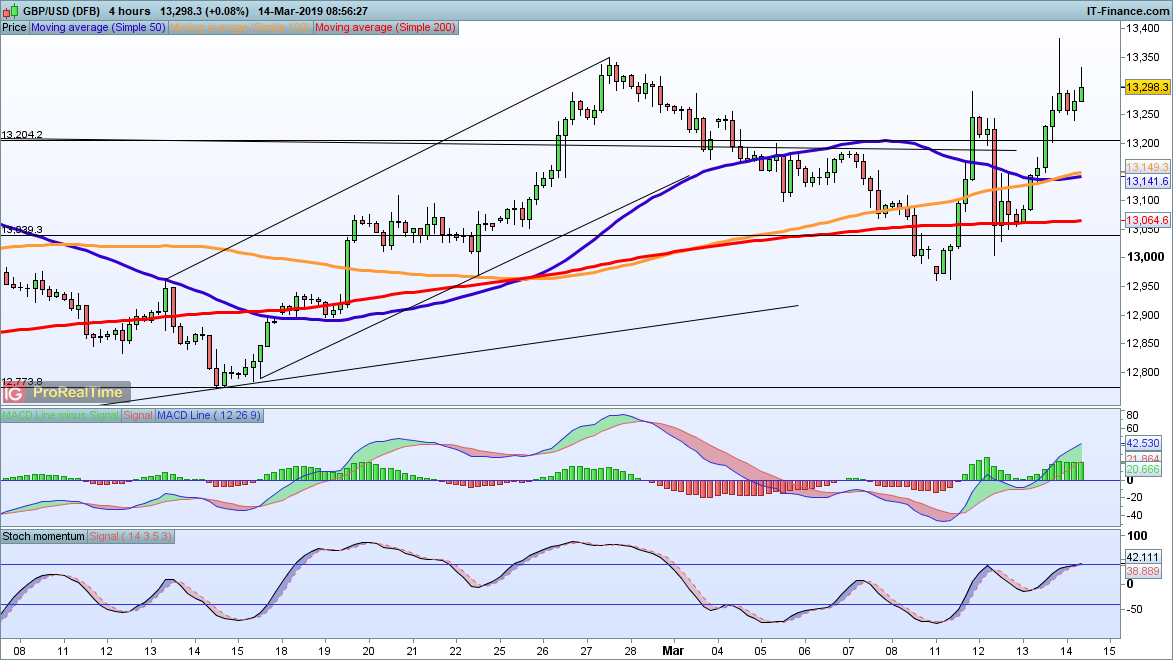Click the yellow 13,298.3 current price tag

(1147, 88)
